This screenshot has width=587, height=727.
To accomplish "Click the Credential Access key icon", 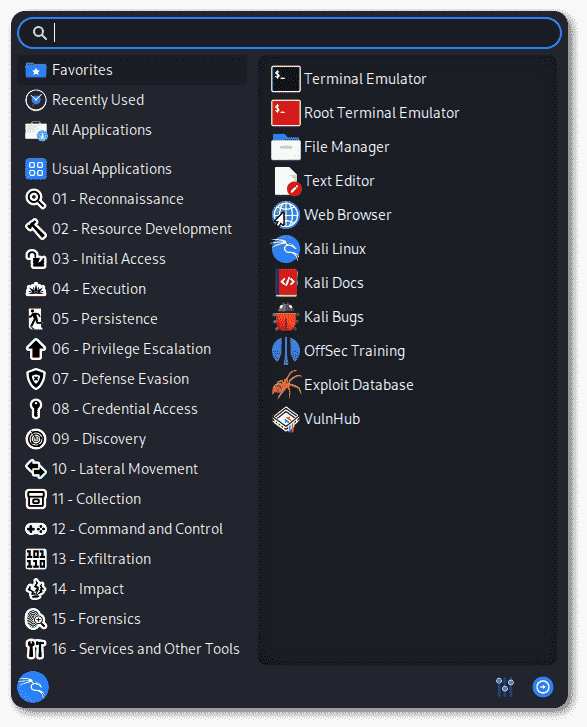I will 36,409.
